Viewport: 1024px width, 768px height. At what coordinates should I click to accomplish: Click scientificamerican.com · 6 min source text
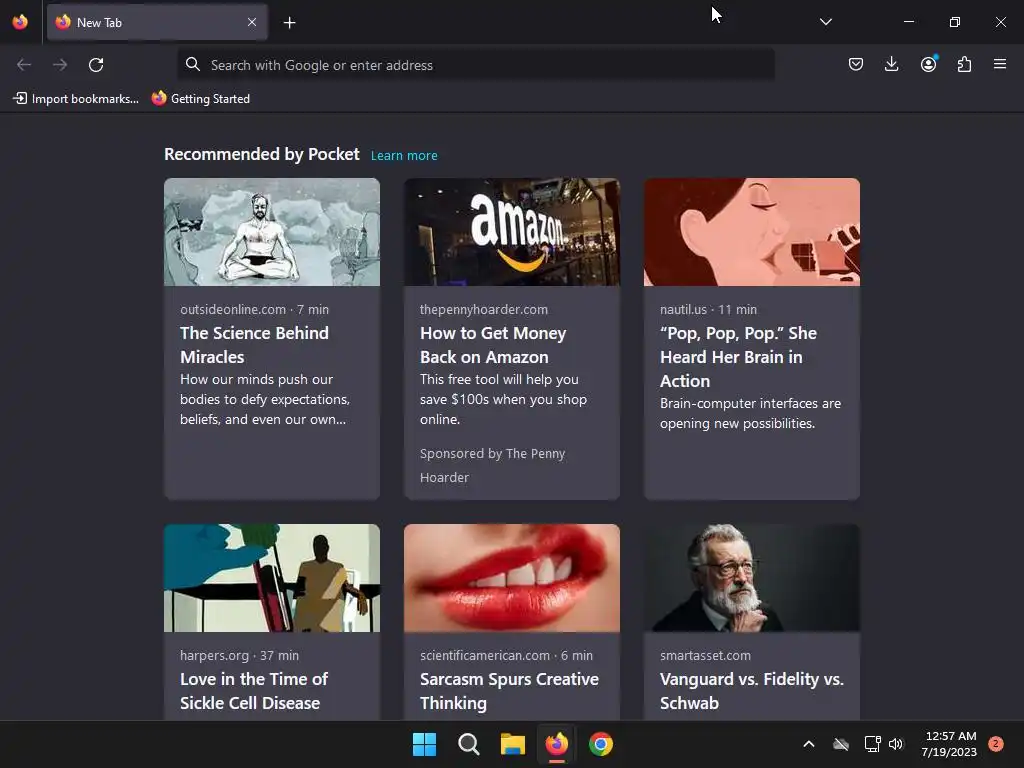tap(507, 655)
